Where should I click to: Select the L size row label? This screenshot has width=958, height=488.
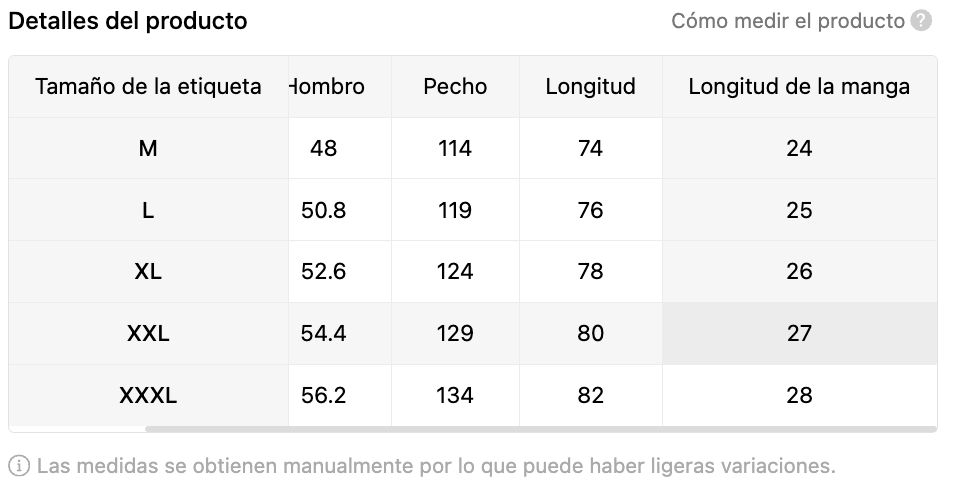148,210
